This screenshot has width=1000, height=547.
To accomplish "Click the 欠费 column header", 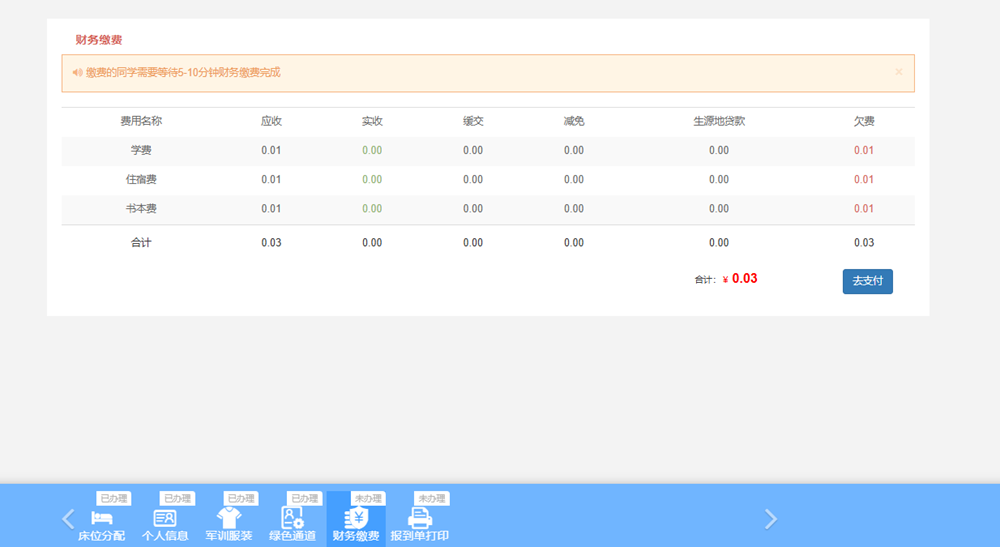I will click(x=863, y=121).
